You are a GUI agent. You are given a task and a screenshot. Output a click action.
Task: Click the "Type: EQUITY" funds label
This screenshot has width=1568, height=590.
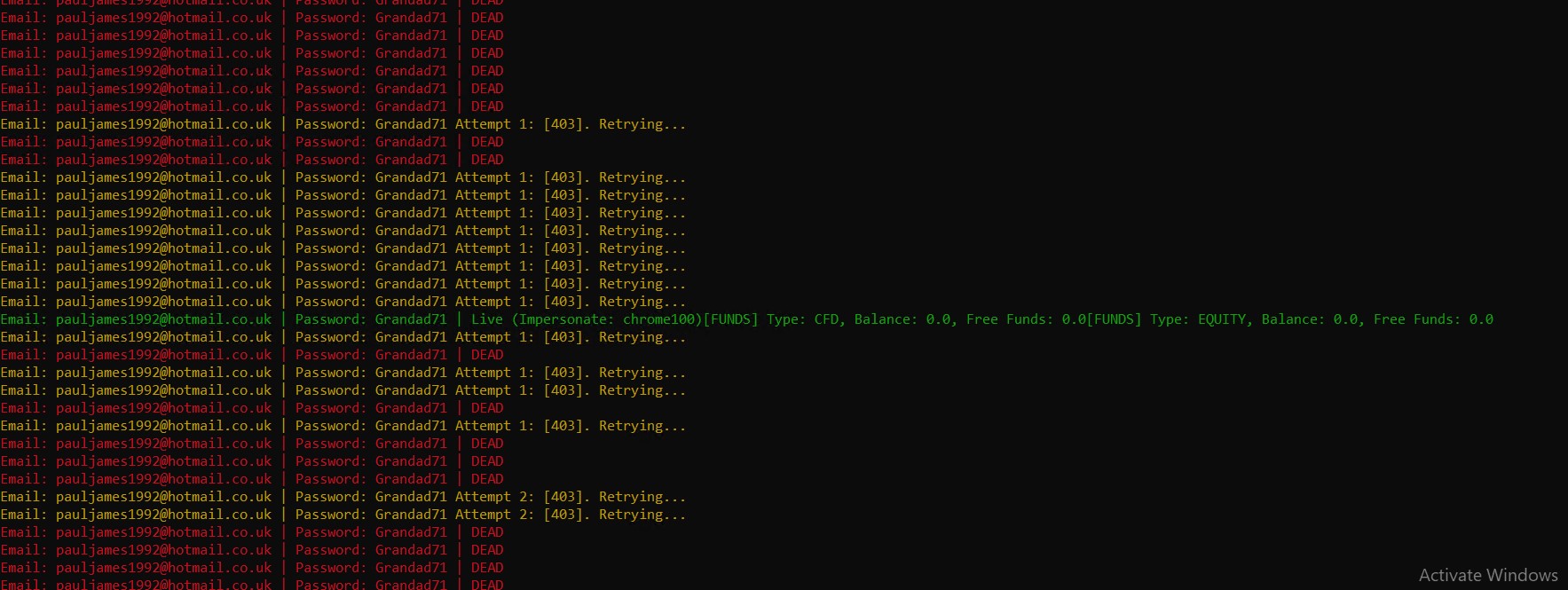click(1198, 319)
